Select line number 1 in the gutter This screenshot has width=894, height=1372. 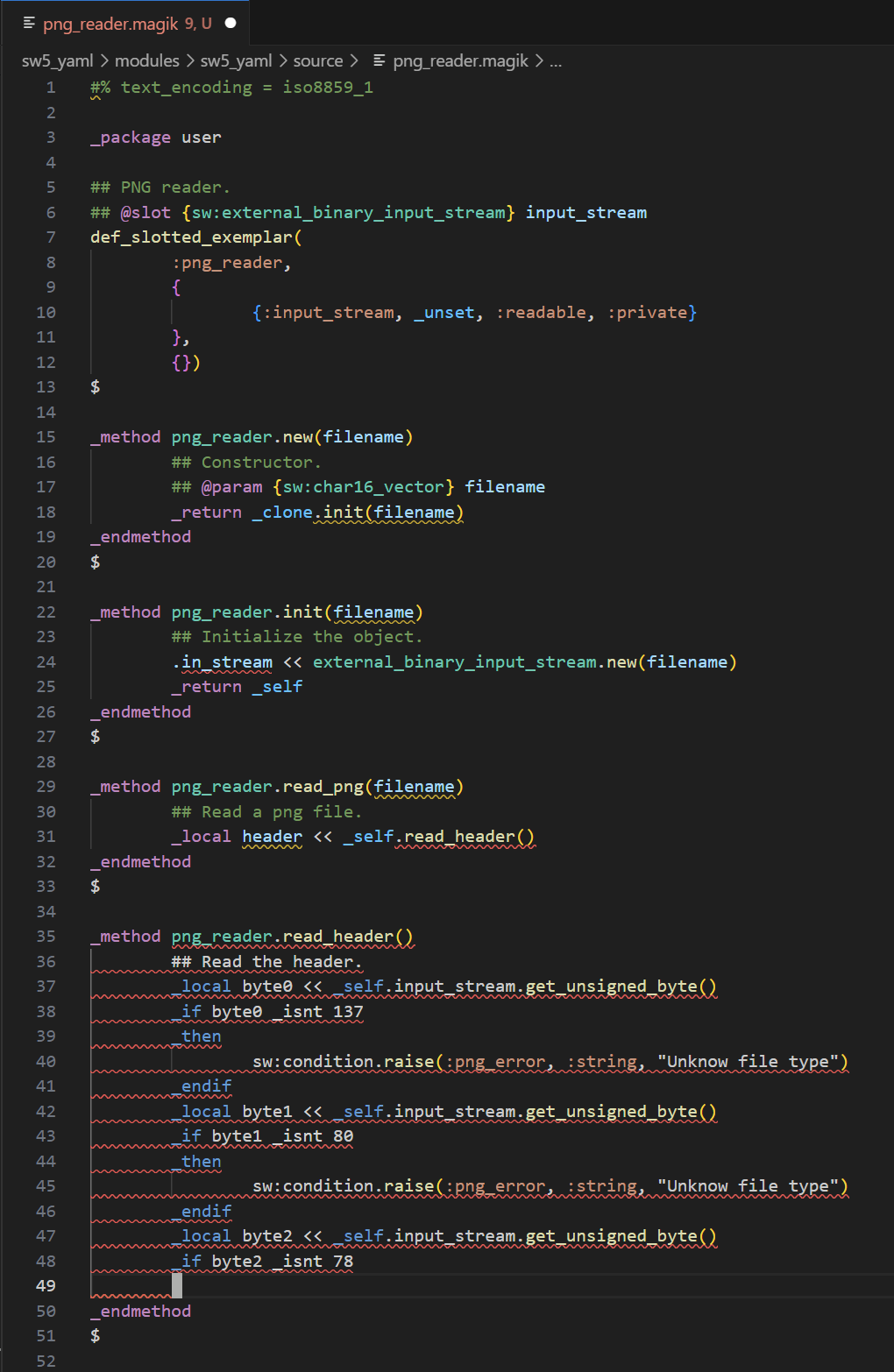click(51, 88)
